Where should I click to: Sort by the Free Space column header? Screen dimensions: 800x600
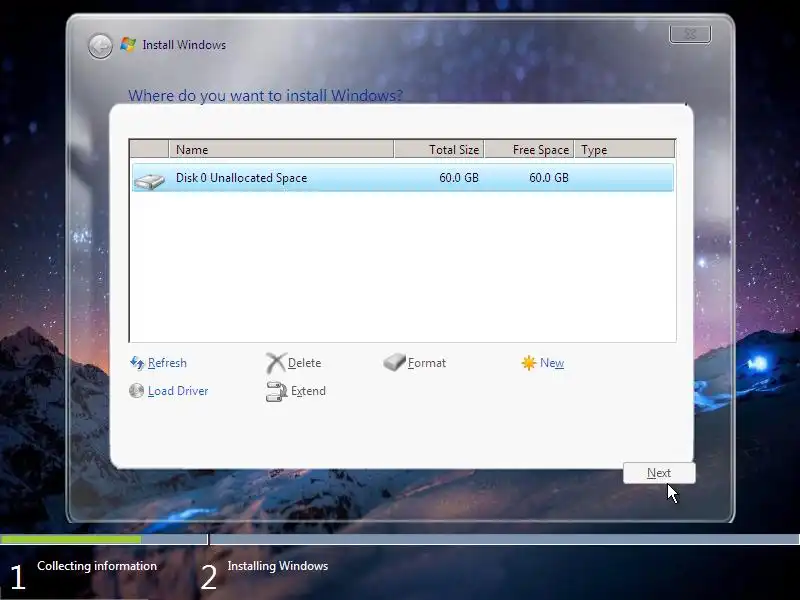[x=529, y=149]
